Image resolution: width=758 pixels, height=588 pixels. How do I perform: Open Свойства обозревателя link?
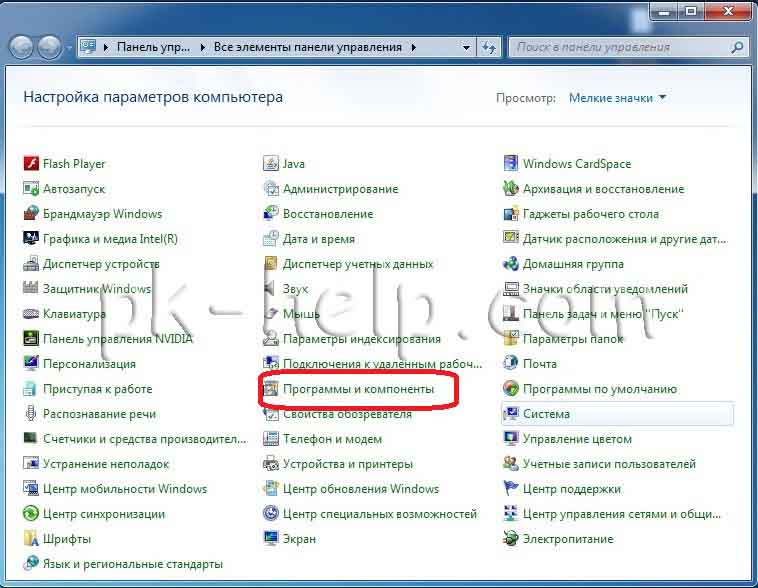347,414
